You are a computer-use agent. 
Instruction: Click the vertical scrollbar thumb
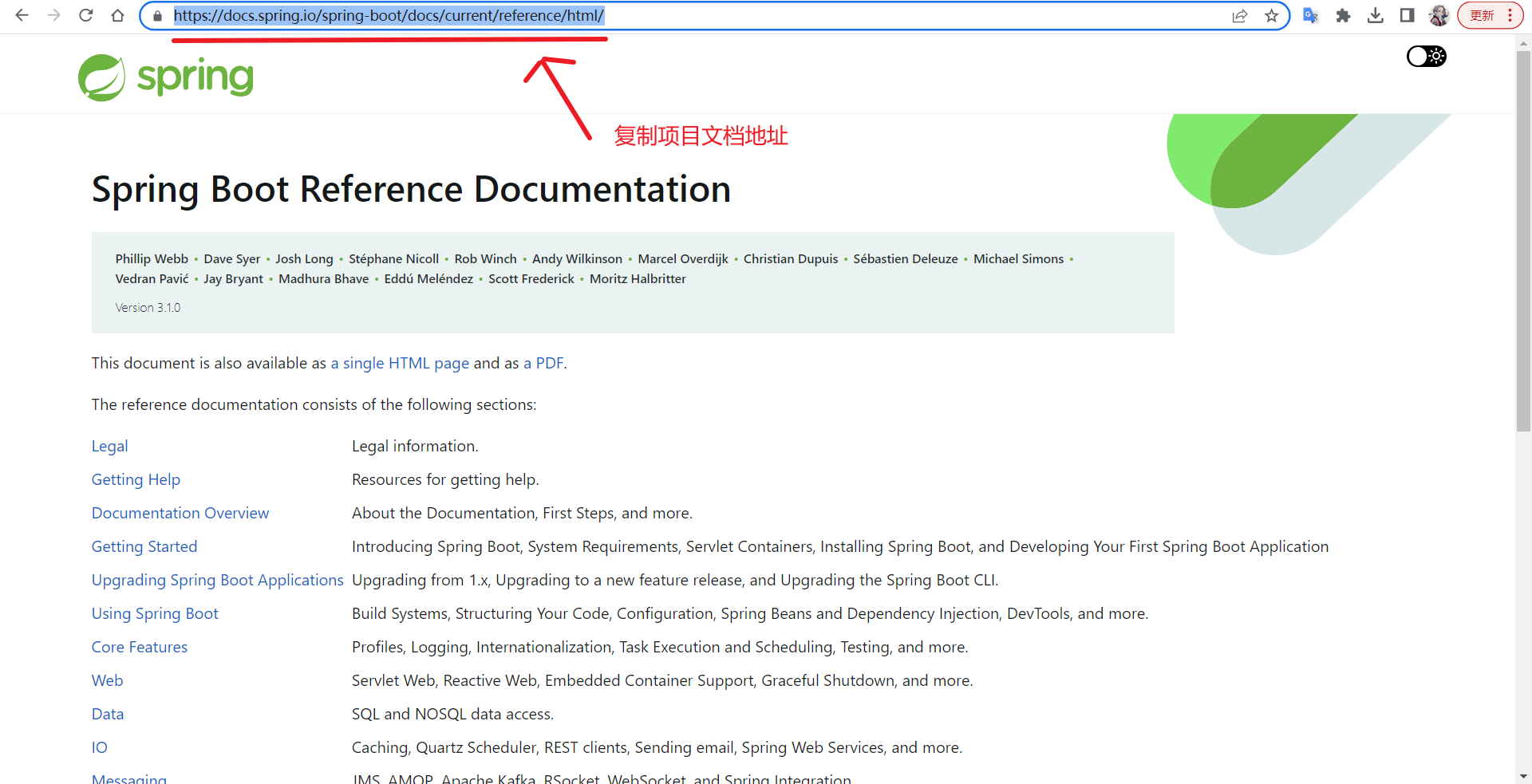1523,241
